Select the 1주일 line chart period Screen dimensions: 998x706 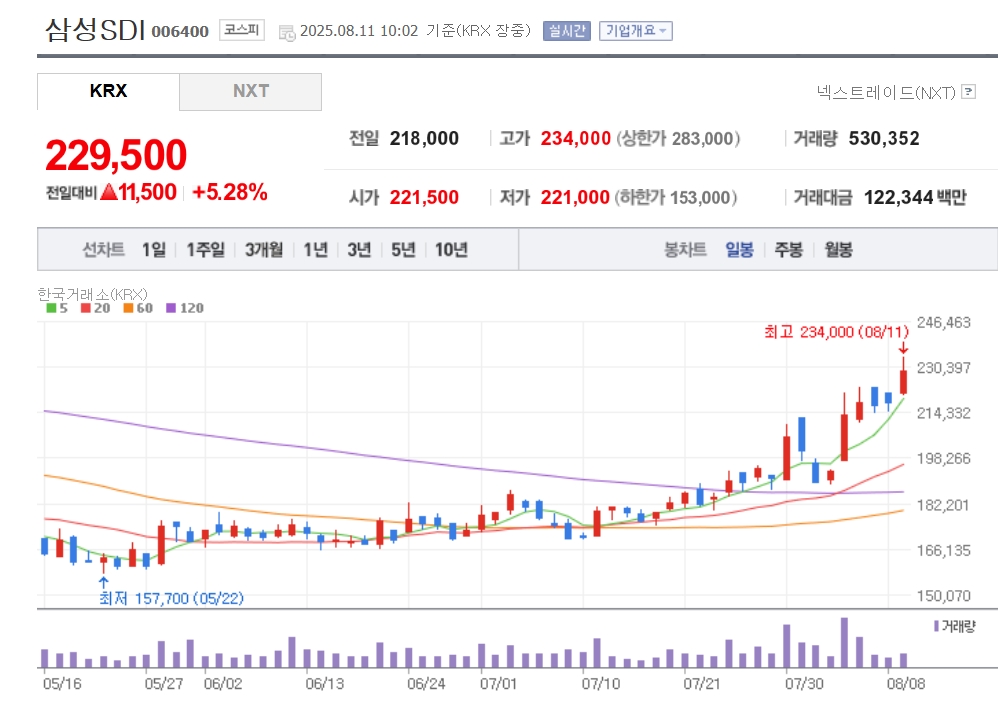pyautogui.click(x=205, y=250)
